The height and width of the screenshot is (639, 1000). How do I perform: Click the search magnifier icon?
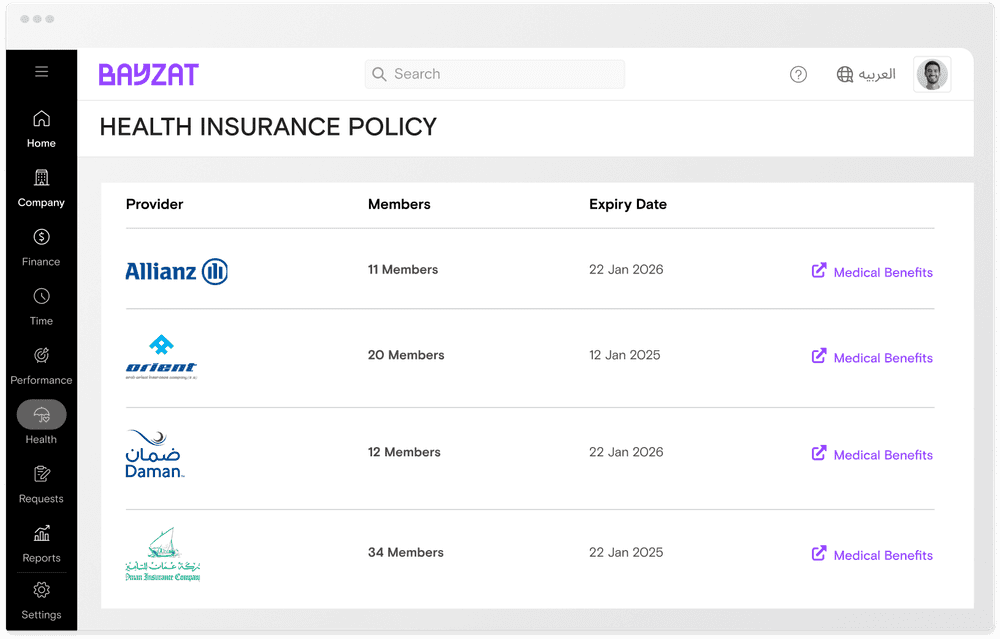(379, 74)
